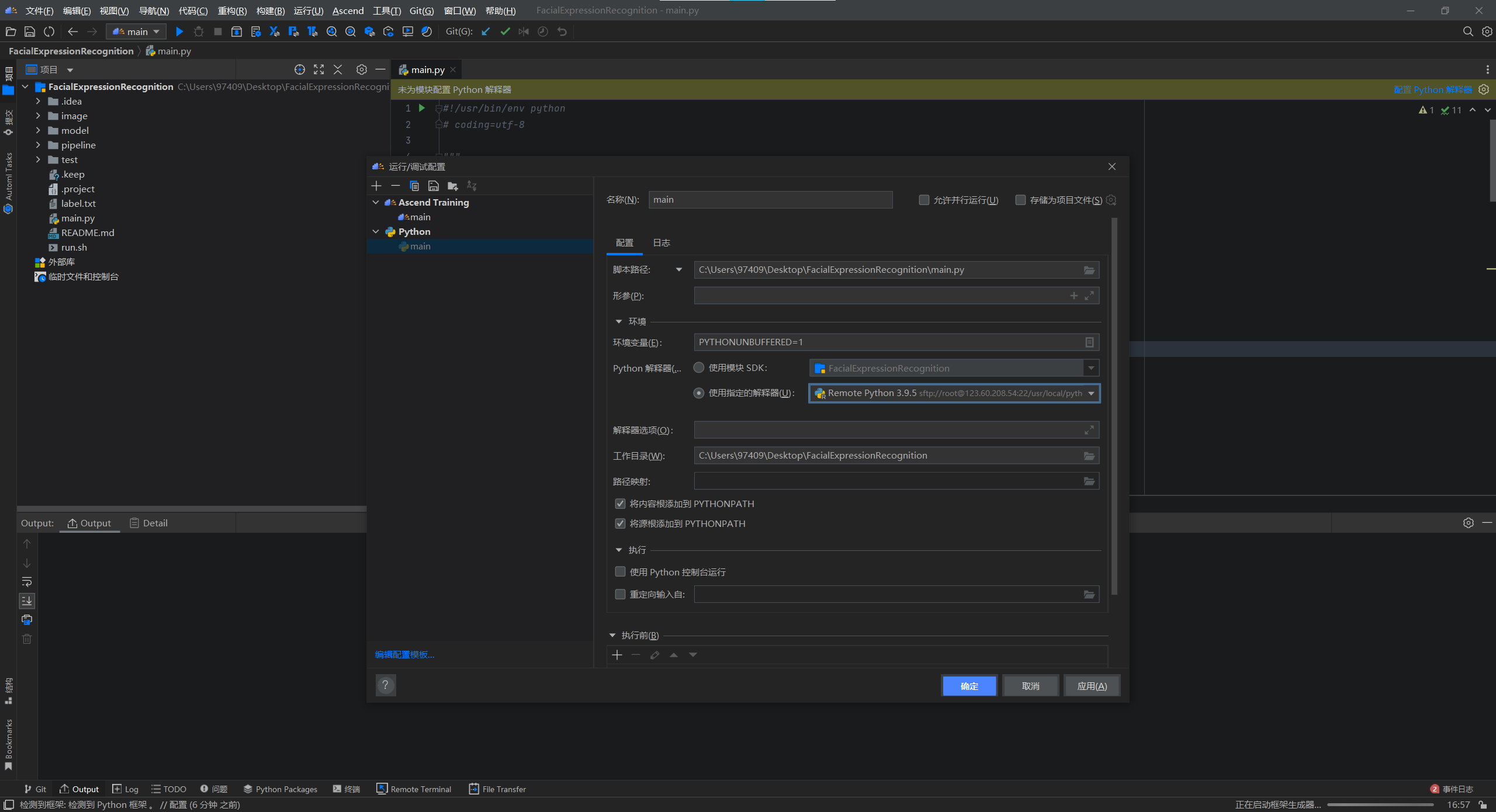Move configuration into new folder icon
This screenshot has width=1496, height=812.
453,186
